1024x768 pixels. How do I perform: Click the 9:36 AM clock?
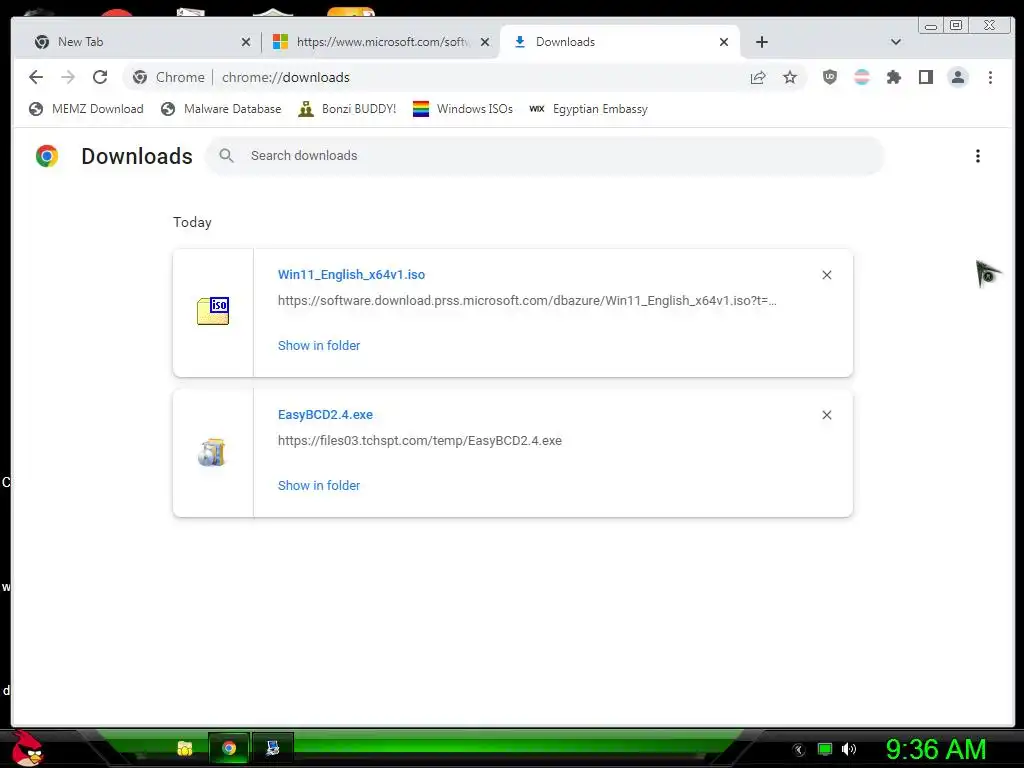point(936,749)
